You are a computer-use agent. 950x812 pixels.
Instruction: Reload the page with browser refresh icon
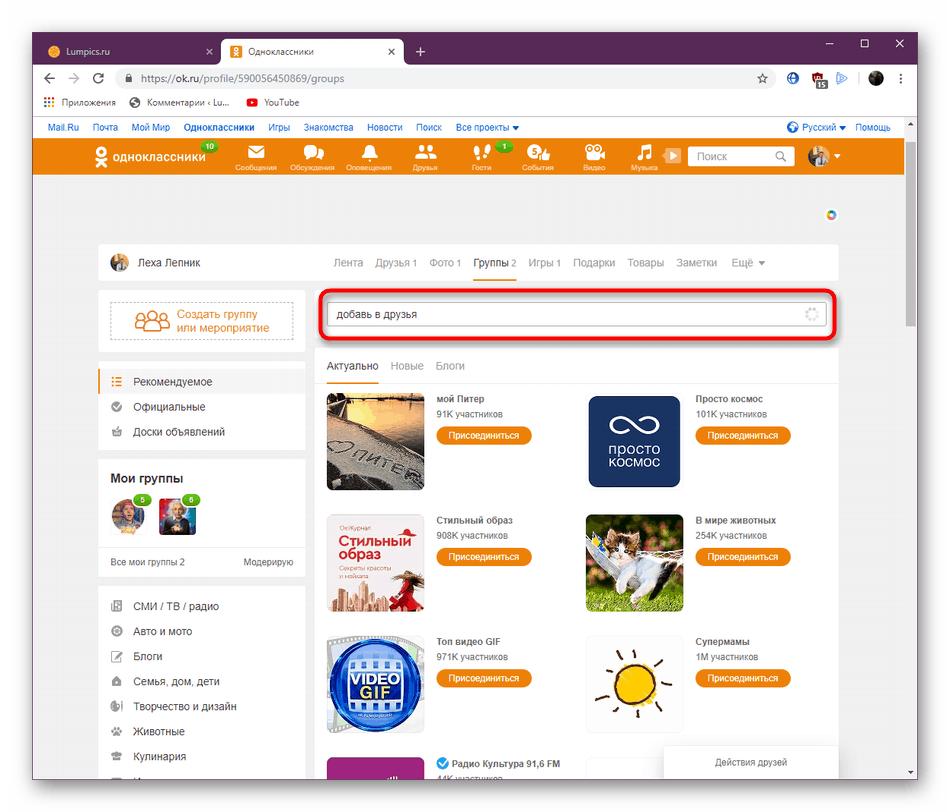coord(98,78)
